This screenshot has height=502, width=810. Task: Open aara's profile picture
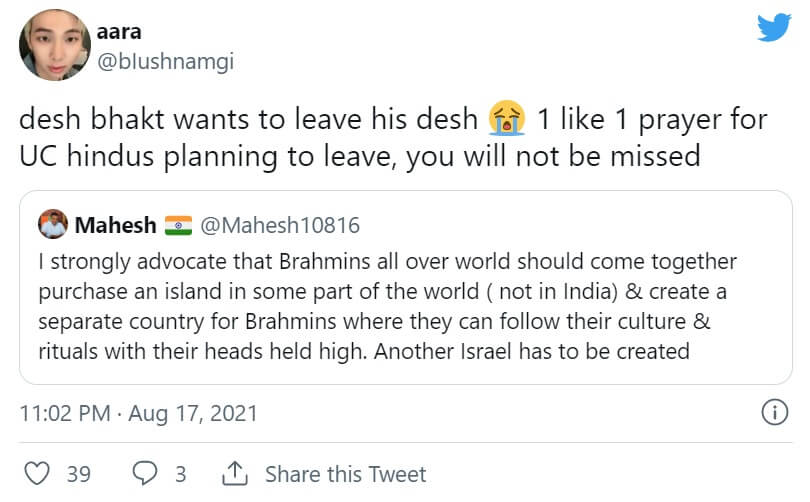click(55, 45)
